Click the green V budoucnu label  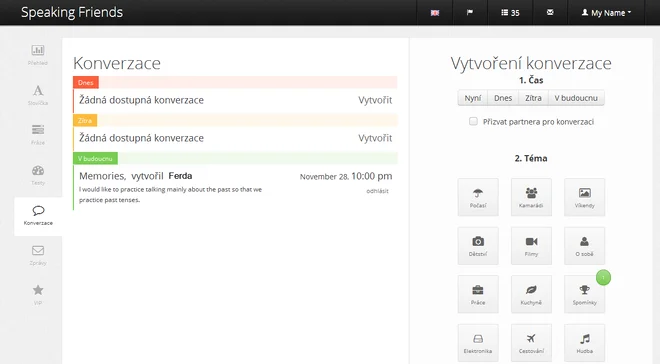pyautogui.click(x=95, y=159)
